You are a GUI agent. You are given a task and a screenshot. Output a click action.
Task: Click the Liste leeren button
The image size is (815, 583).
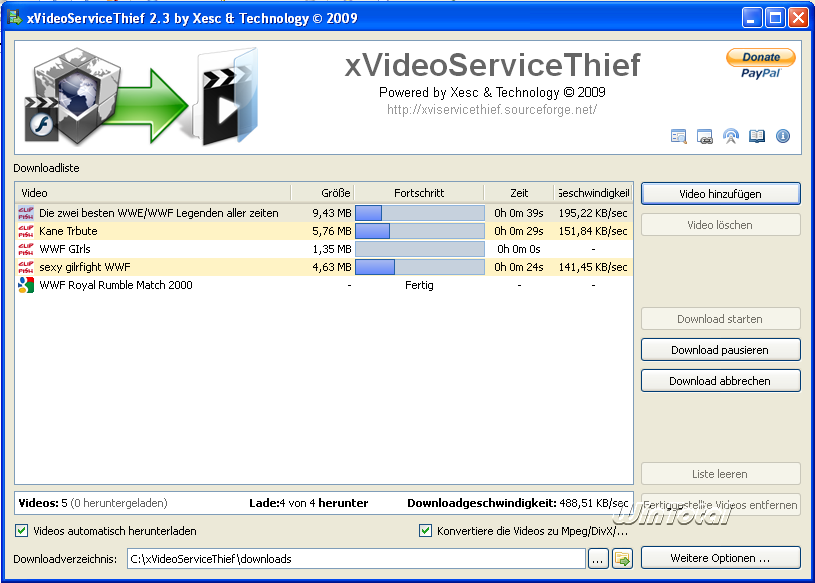click(x=720, y=474)
